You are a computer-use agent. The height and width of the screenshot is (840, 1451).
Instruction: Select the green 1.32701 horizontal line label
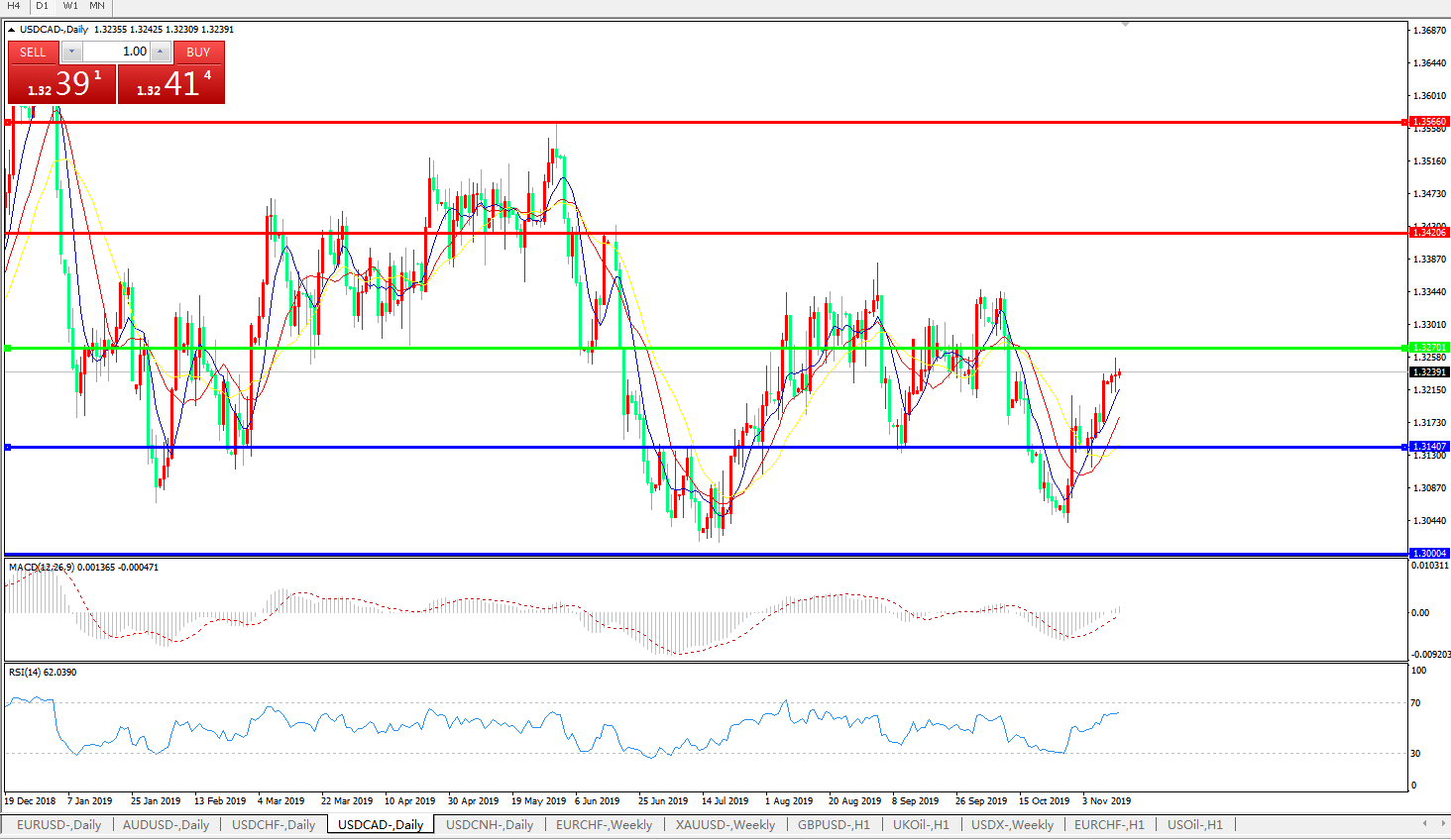pyautogui.click(x=1429, y=348)
